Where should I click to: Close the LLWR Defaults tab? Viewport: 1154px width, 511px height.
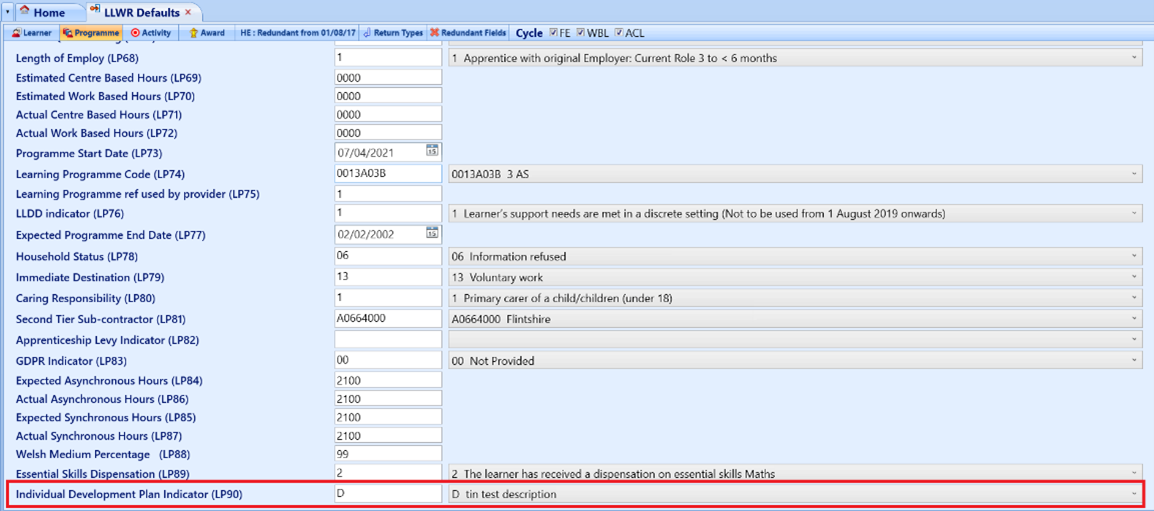click(x=188, y=13)
